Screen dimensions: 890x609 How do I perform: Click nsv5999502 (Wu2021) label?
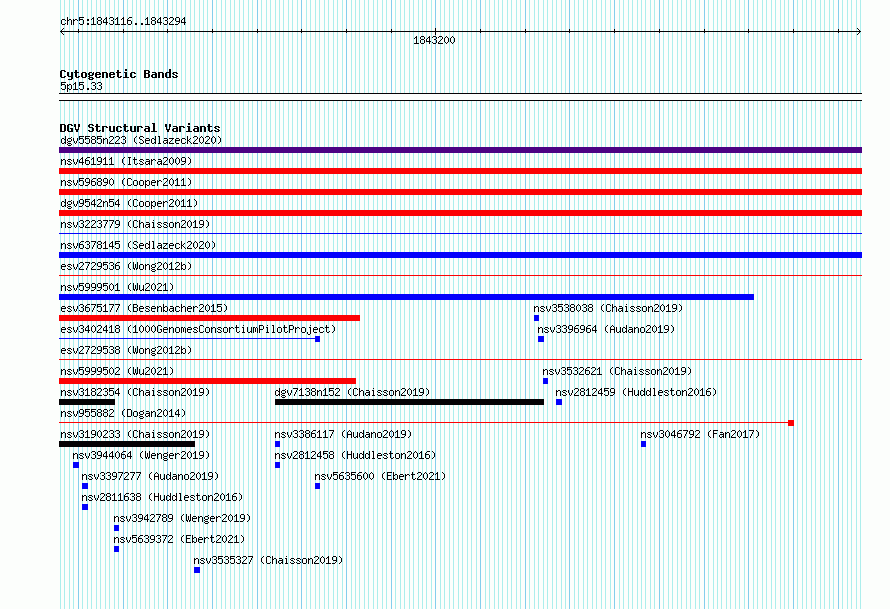coord(117,371)
